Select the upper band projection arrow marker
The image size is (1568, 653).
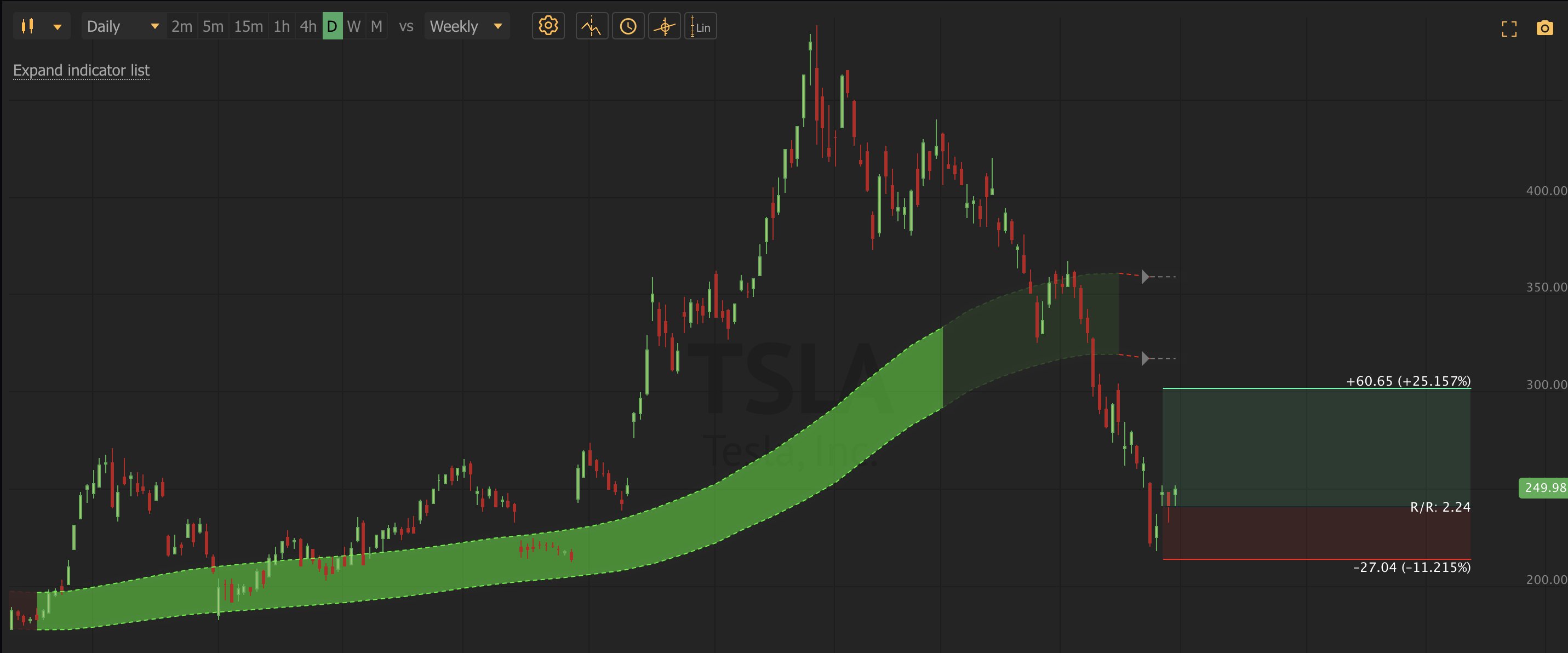[1145, 277]
